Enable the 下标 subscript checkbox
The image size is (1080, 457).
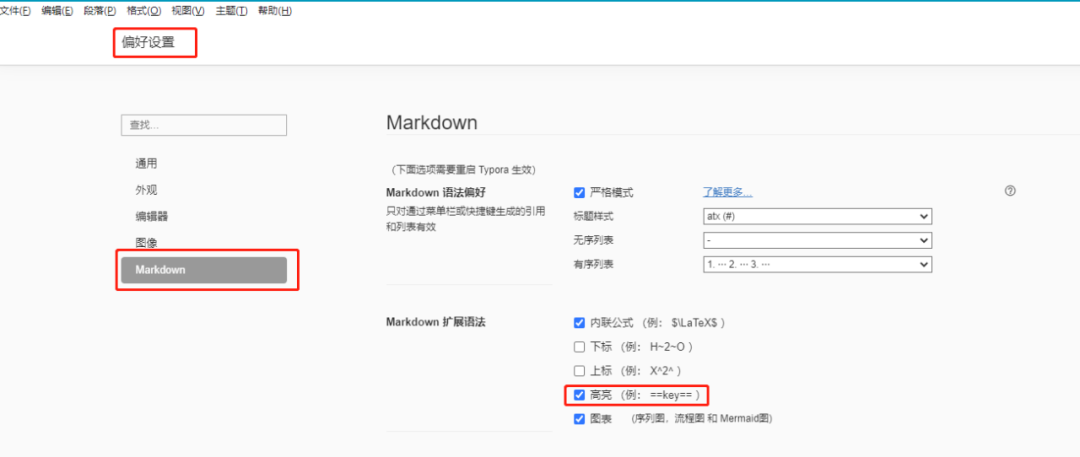click(x=579, y=347)
